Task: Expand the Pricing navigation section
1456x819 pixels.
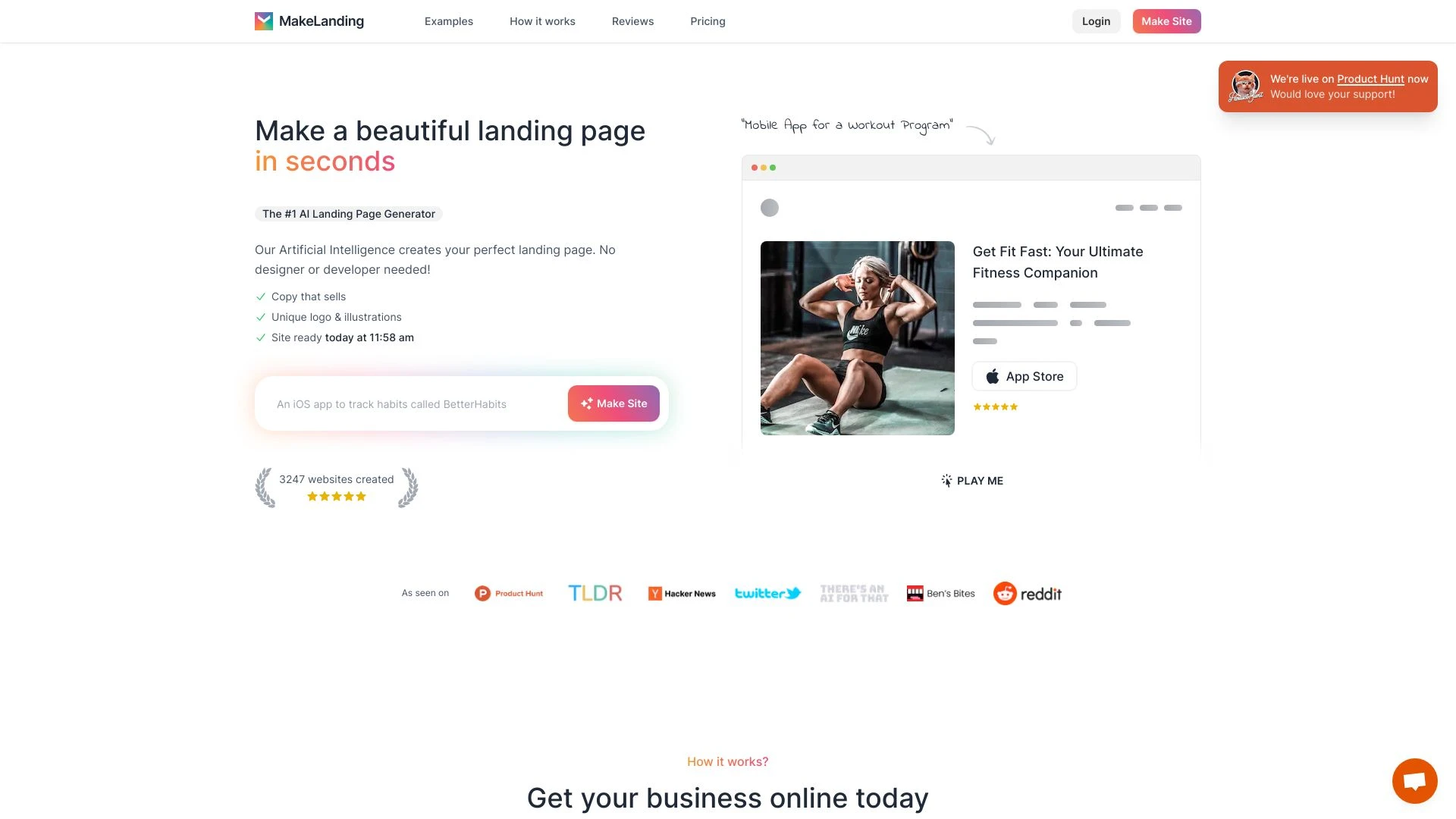Action: [x=707, y=21]
